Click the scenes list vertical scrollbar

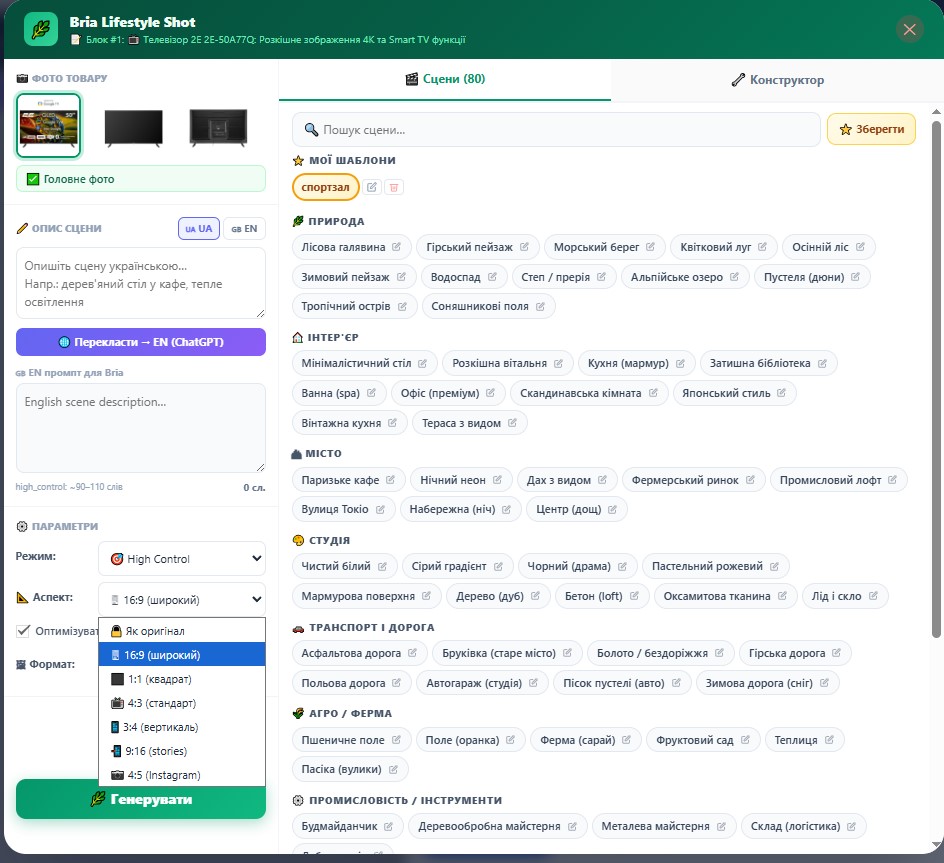tap(936, 379)
